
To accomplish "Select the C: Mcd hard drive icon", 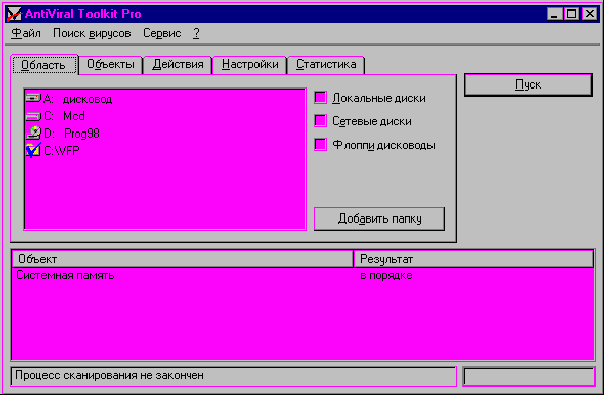I will pos(33,116).
